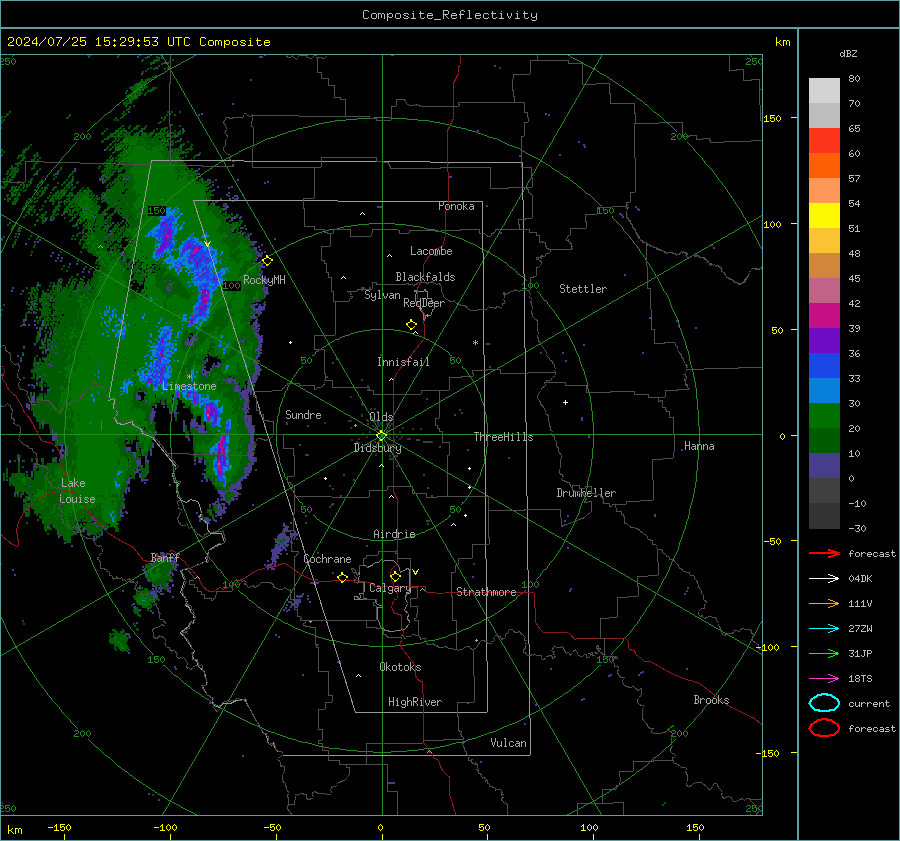This screenshot has width=900, height=841.
Task: Pick the orange 60-57 dBZ swatch
Action: pyautogui.click(x=824, y=166)
